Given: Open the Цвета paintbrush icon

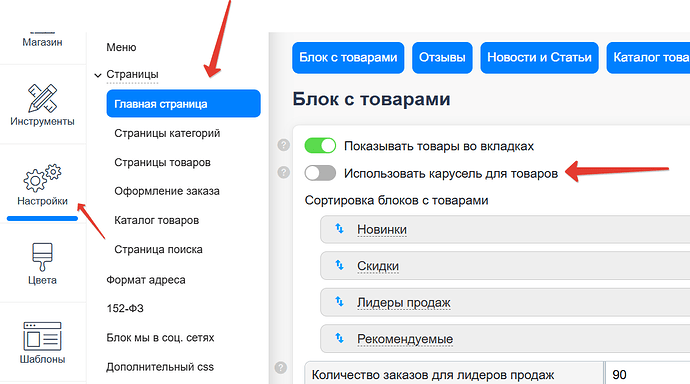Looking at the screenshot, I should coord(42,257).
